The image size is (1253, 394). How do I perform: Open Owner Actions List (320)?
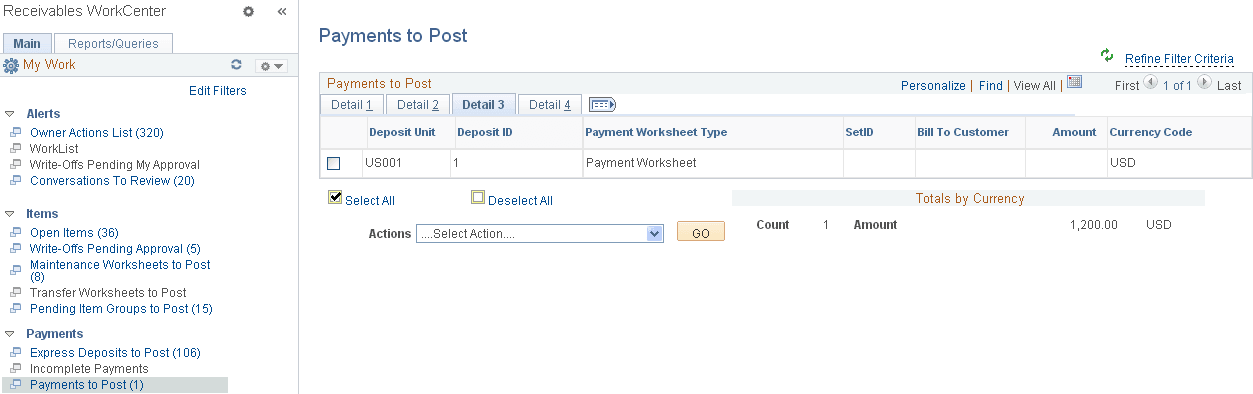(x=97, y=133)
